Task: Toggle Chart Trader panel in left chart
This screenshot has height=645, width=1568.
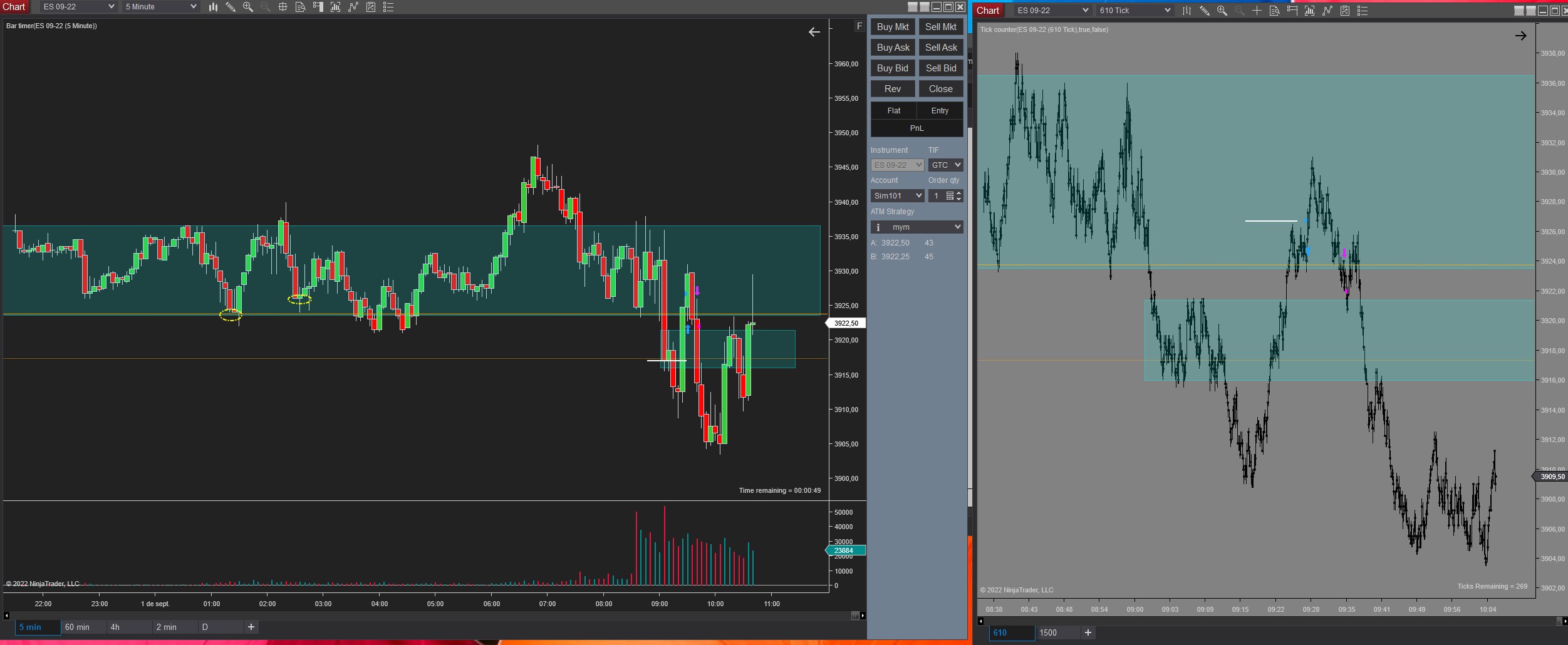Action: point(318,7)
